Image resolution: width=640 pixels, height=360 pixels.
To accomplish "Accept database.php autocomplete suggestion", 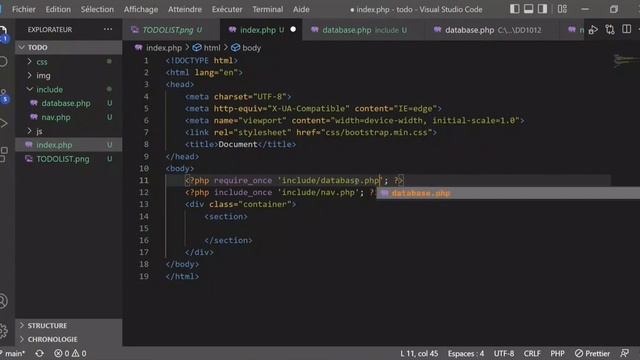I will point(508,193).
